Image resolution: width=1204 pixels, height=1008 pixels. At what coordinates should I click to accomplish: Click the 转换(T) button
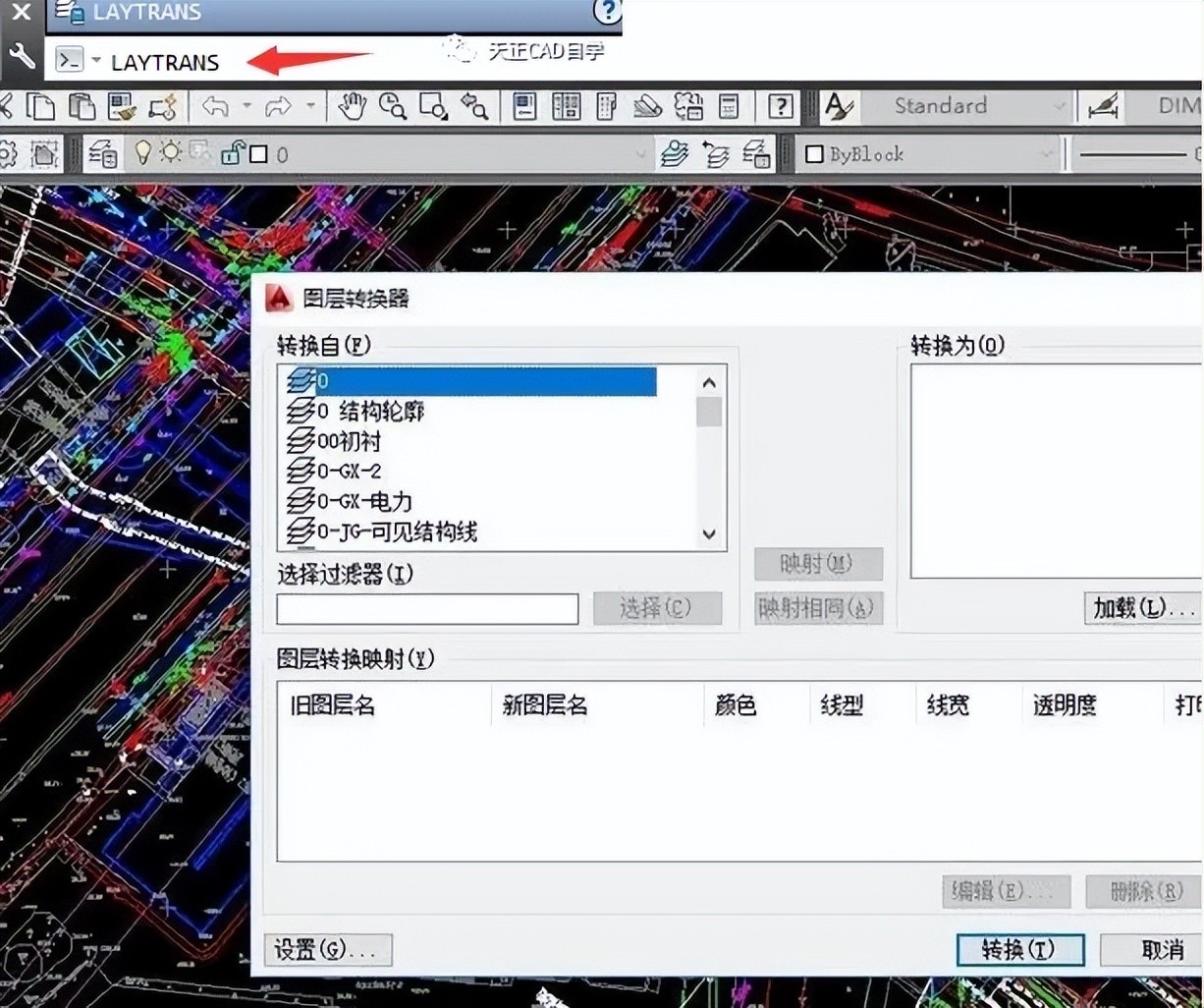[x=1019, y=950]
